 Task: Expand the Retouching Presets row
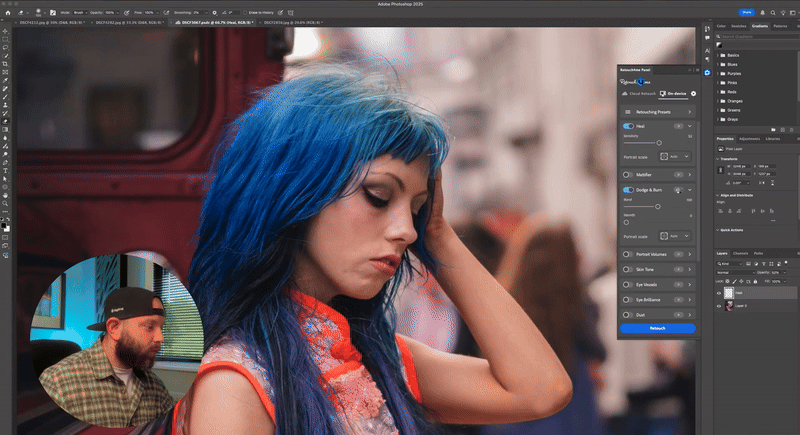(657, 112)
